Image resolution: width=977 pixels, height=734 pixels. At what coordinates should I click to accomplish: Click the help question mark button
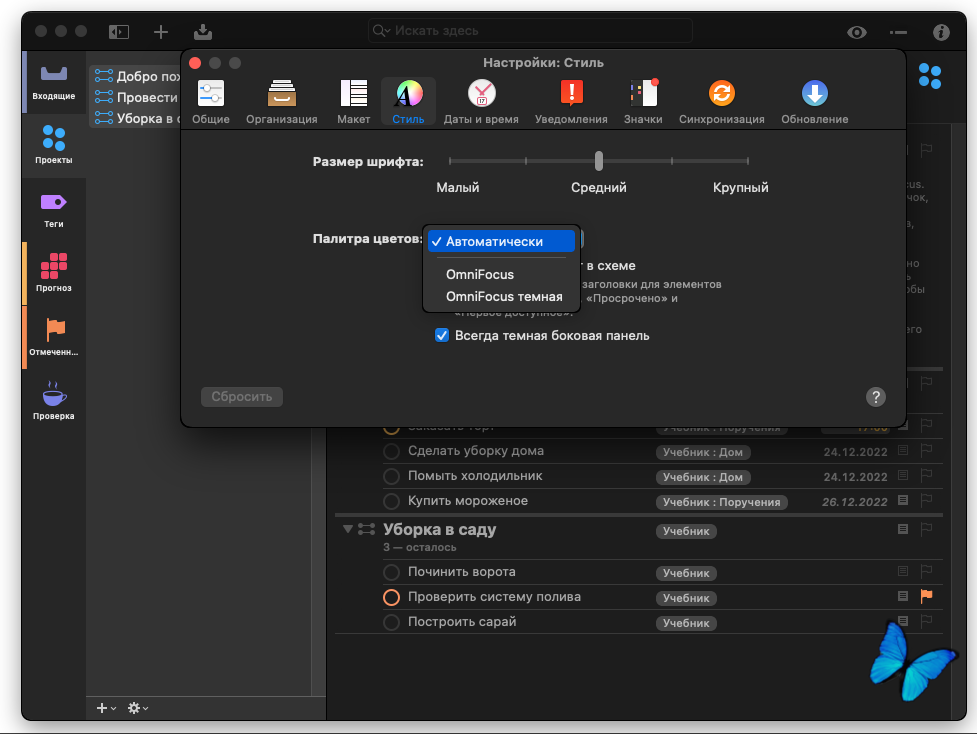pos(875,397)
